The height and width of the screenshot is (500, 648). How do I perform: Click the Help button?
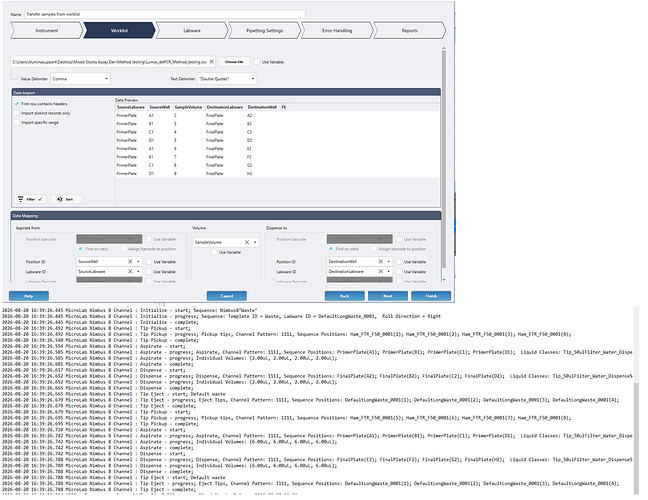point(29,296)
